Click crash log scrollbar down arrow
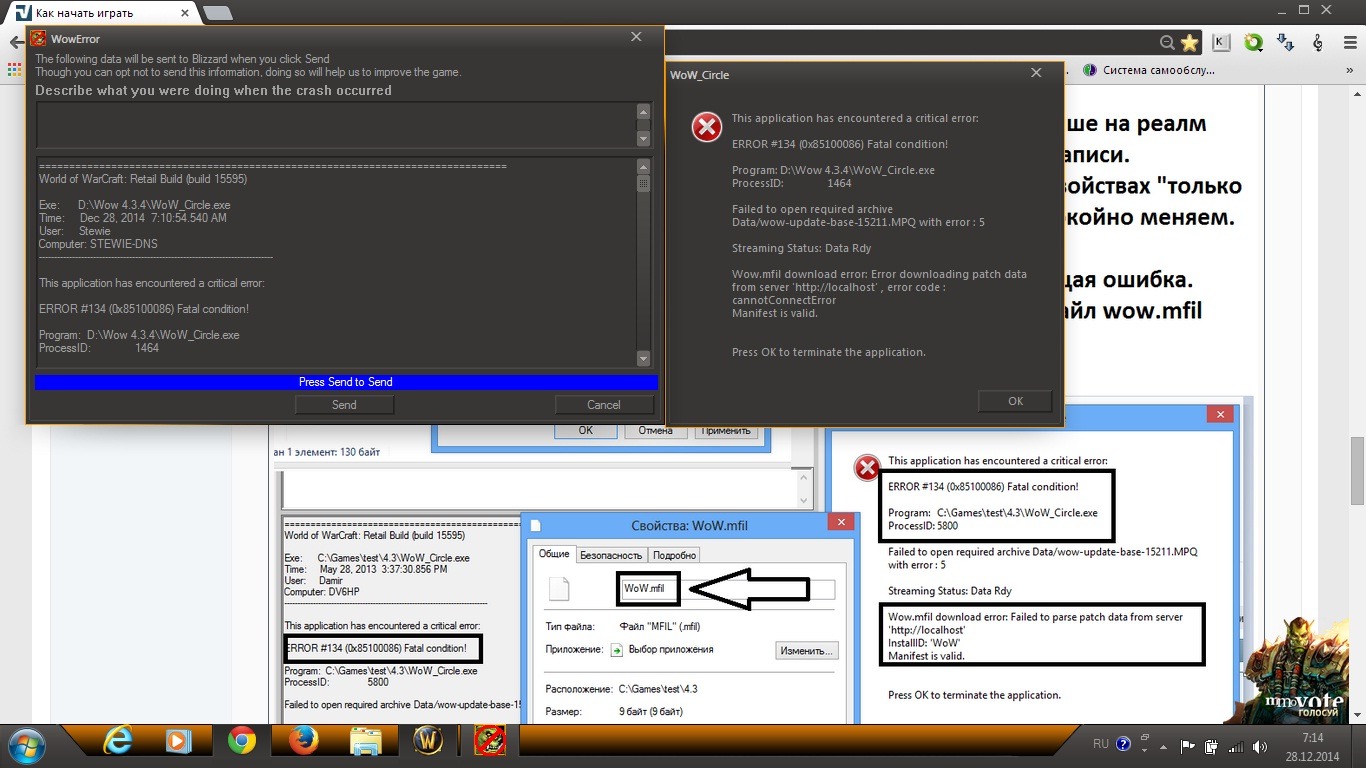This screenshot has height=768, width=1366. pyautogui.click(x=643, y=359)
